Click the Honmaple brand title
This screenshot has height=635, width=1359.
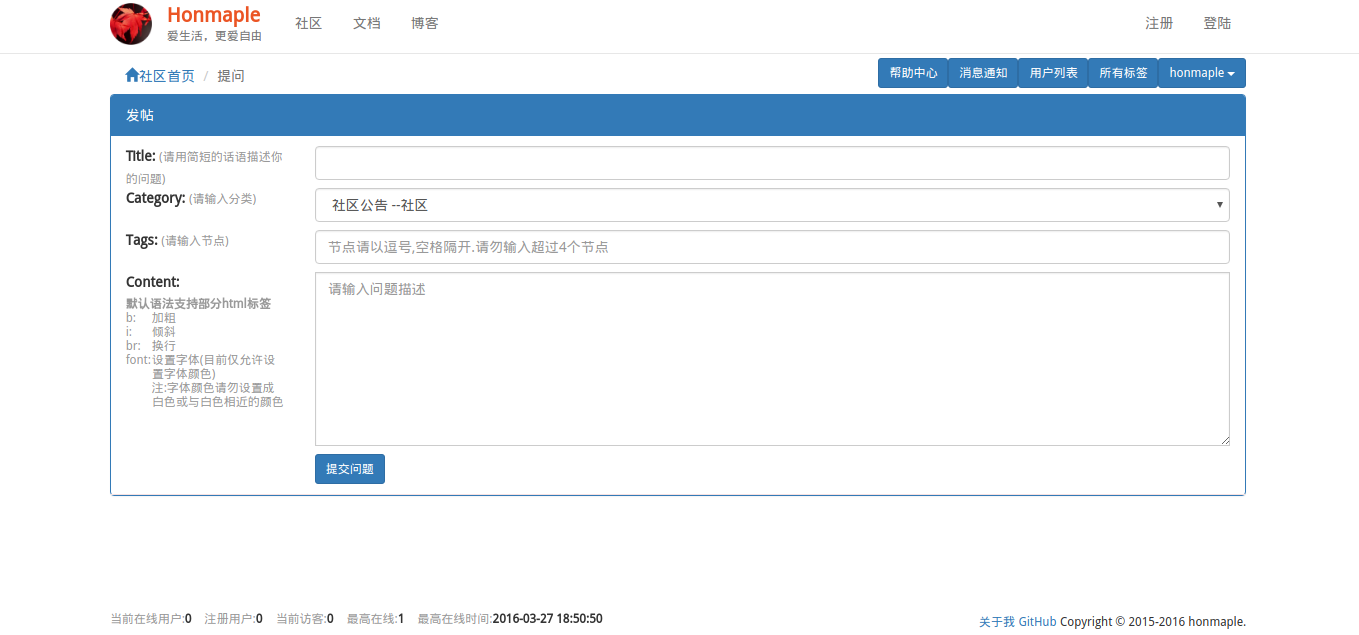tap(214, 15)
